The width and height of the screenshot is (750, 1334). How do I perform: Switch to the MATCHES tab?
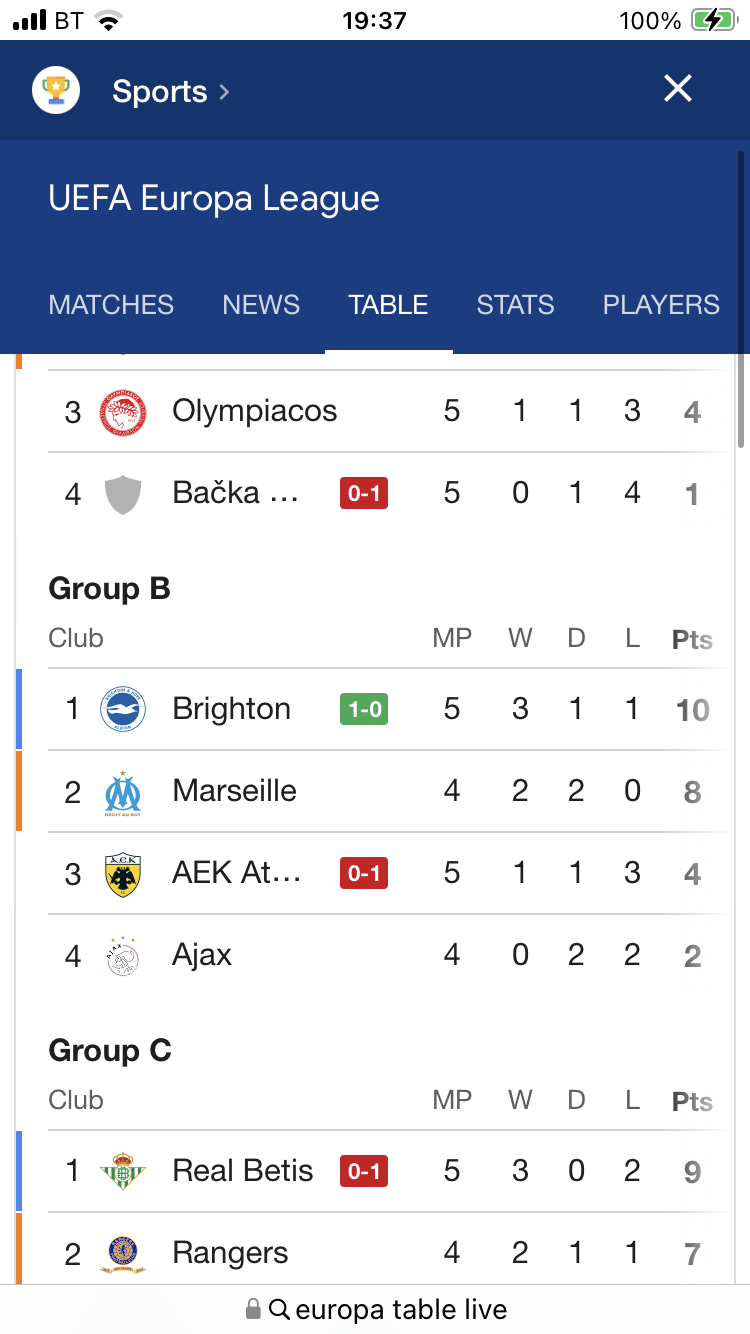point(111,305)
